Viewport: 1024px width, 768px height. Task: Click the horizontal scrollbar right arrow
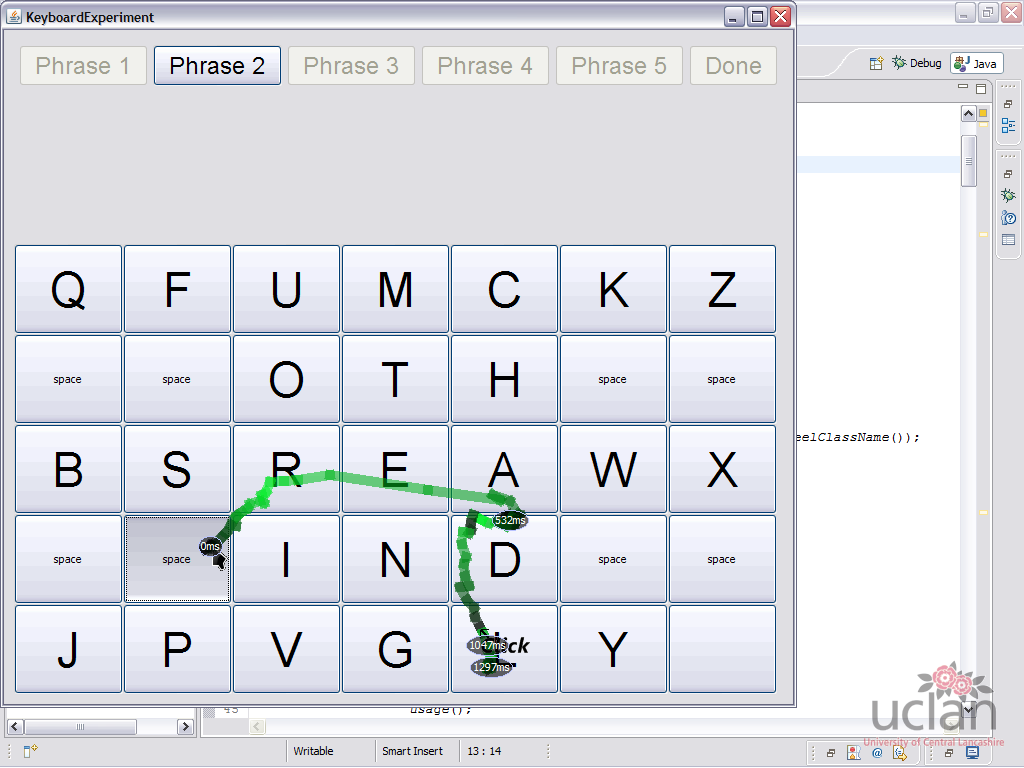[x=185, y=726]
